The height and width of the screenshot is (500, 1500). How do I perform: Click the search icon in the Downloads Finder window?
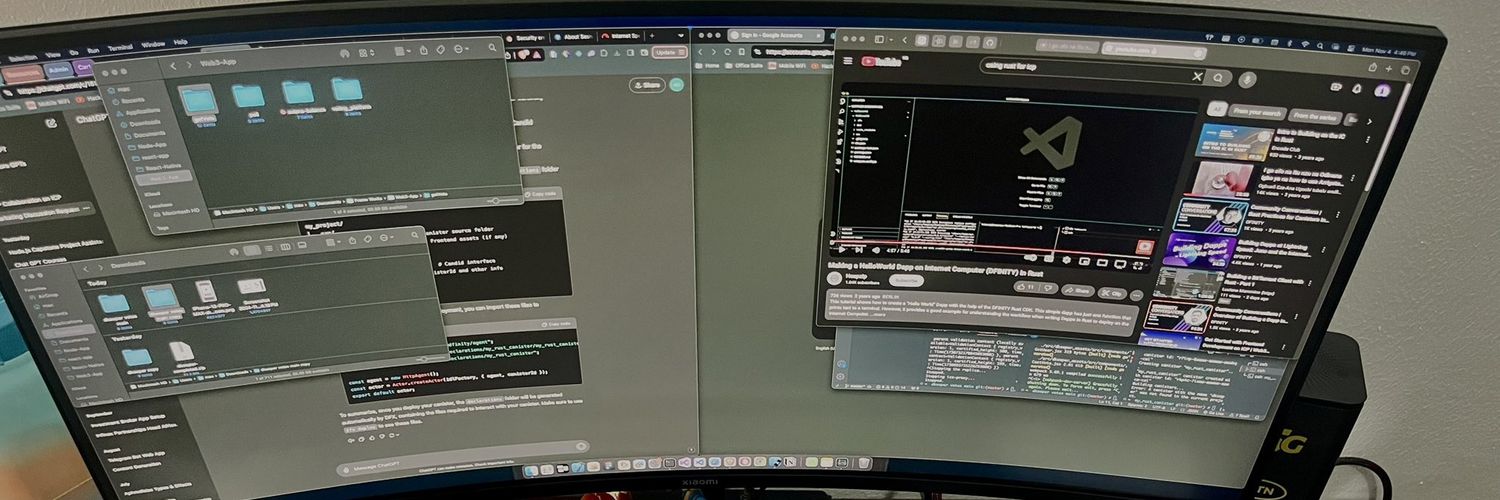(x=415, y=235)
